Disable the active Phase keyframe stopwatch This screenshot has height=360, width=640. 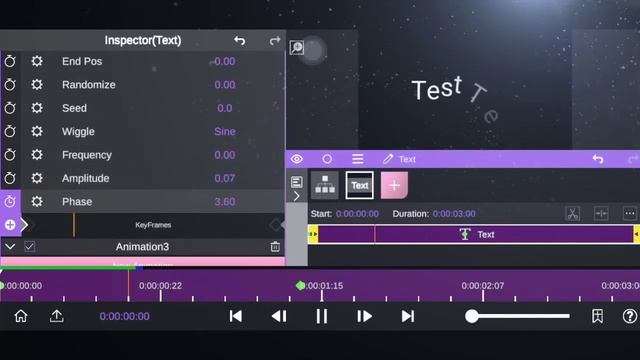point(10,201)
